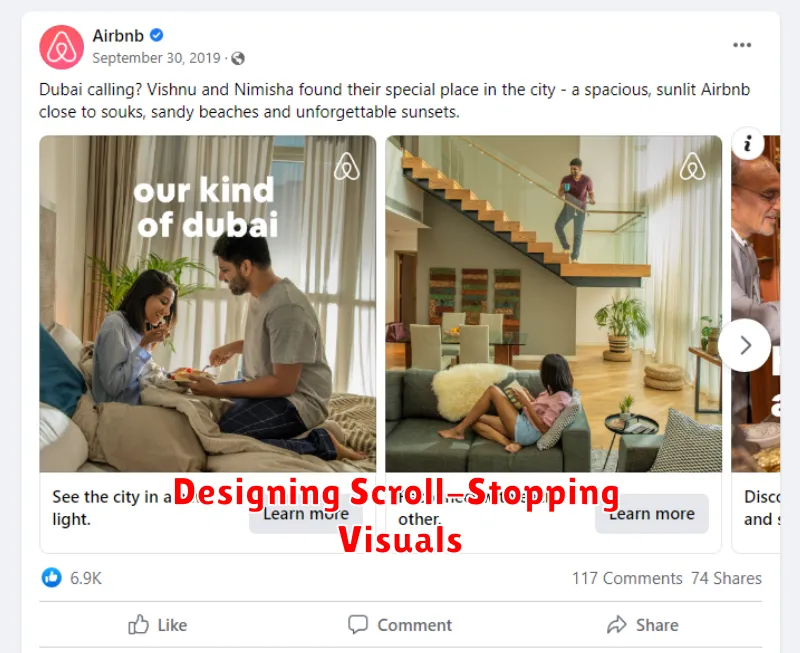Click the globe public audience icon
Viewport: 800px width, 653px height.
238,59
